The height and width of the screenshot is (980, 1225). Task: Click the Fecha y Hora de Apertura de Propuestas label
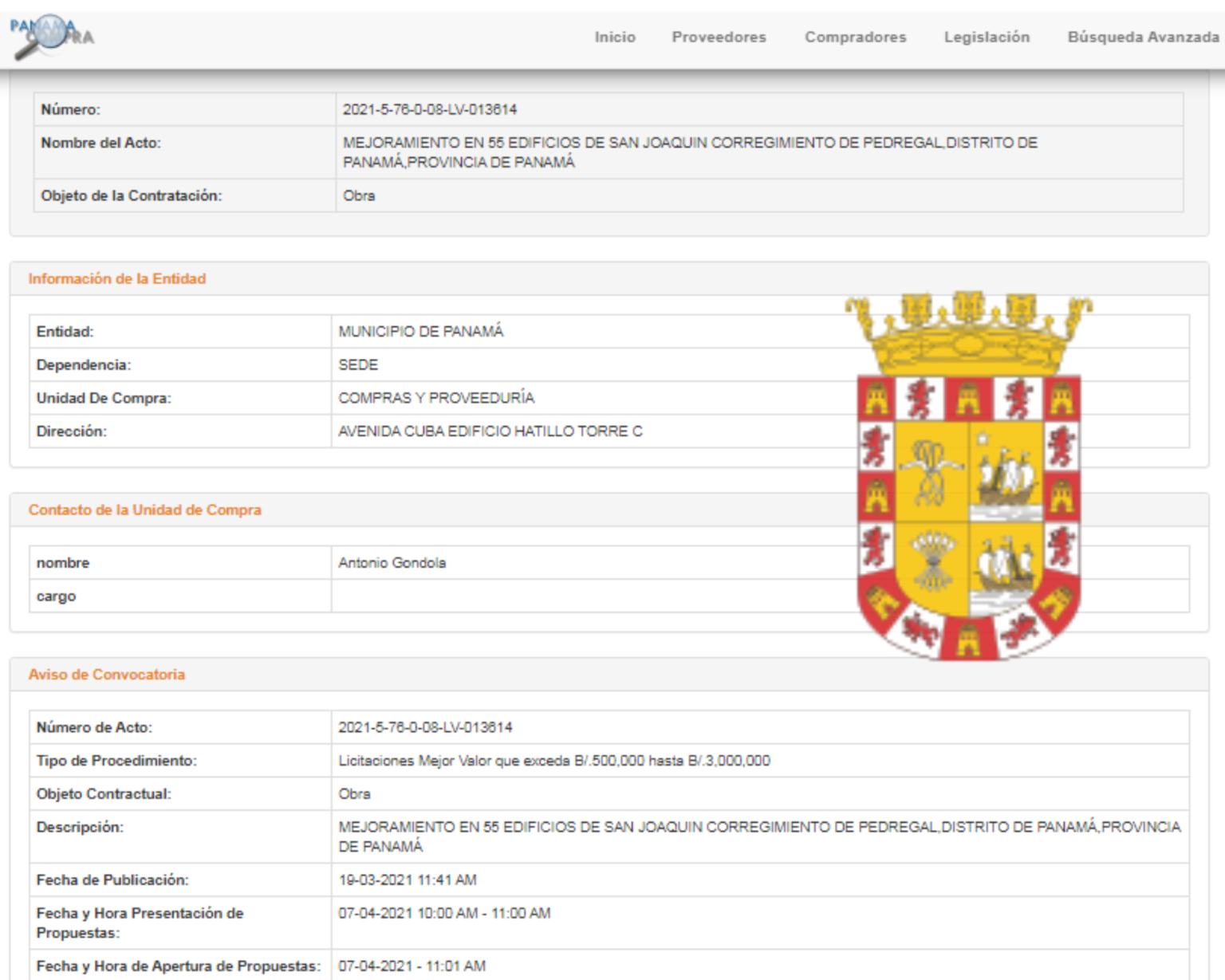[178, 966]
